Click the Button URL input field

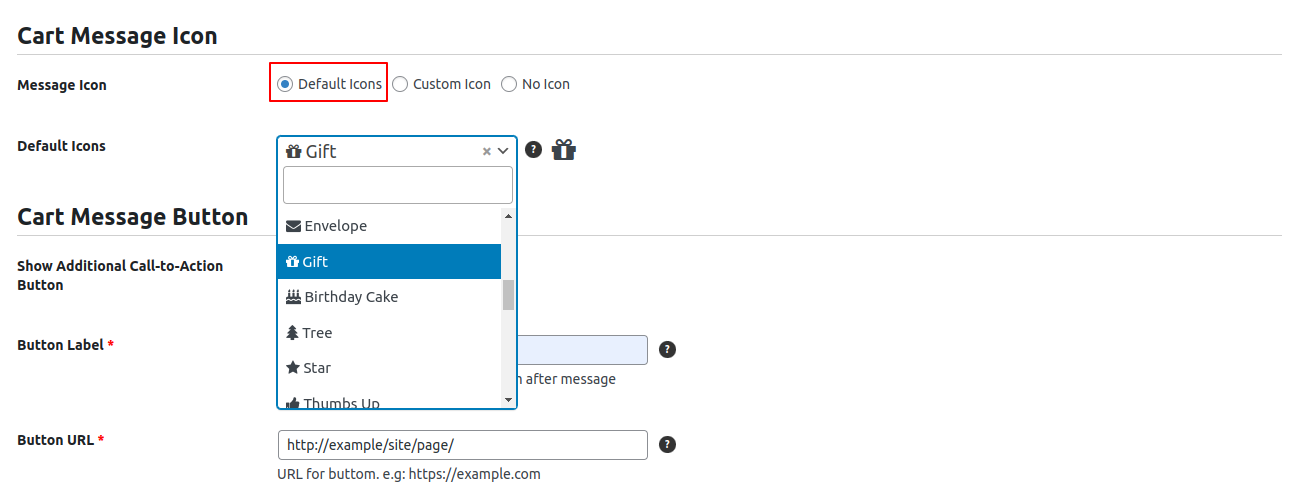click(462, 445)
